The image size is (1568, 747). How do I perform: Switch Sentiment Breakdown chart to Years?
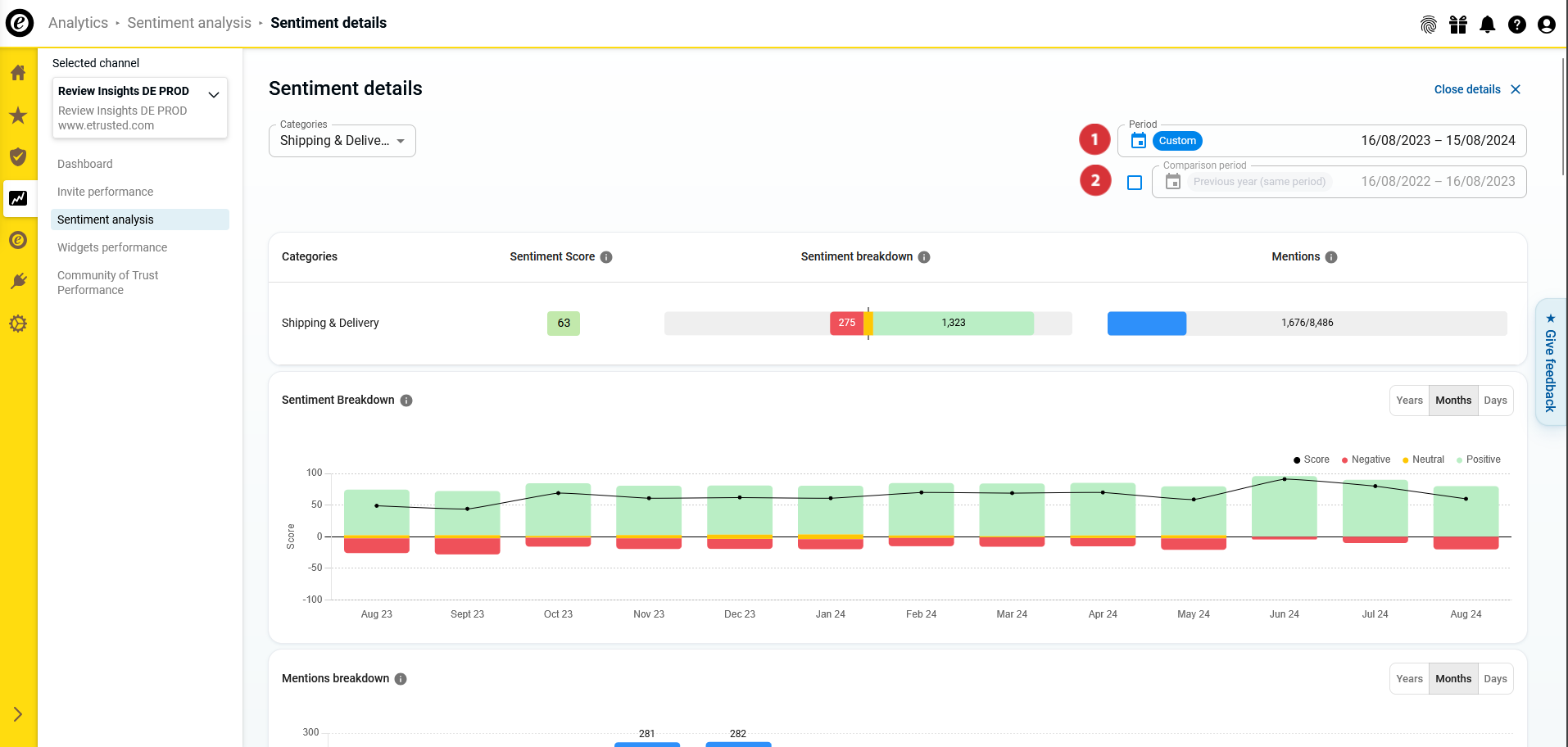click(x=1409, y=401)
